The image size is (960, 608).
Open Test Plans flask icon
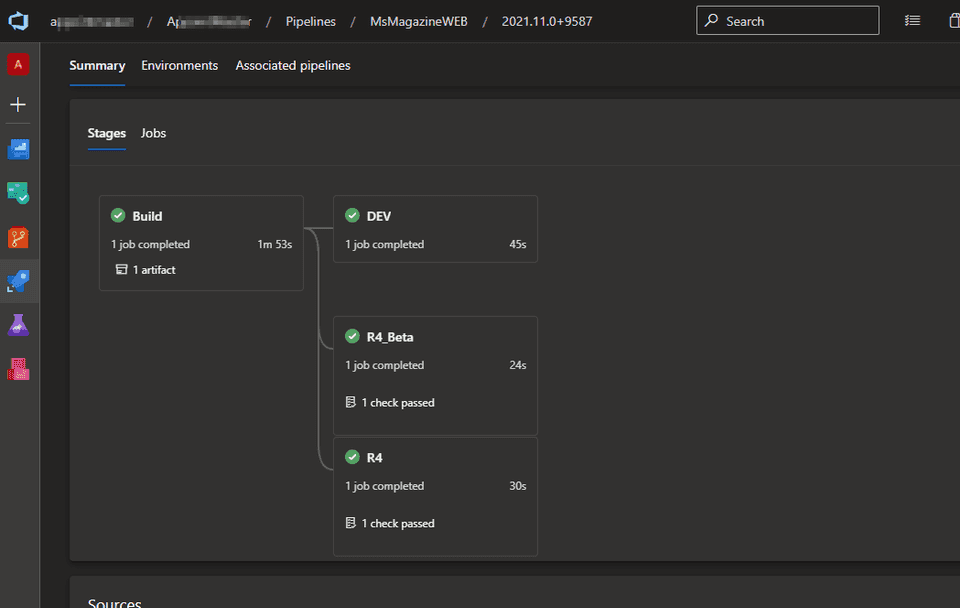18,324
